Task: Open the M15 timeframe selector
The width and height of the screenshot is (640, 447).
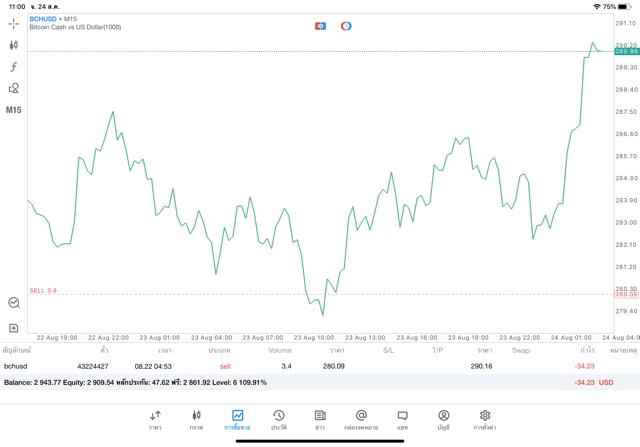Action: (x=14, y=110)
